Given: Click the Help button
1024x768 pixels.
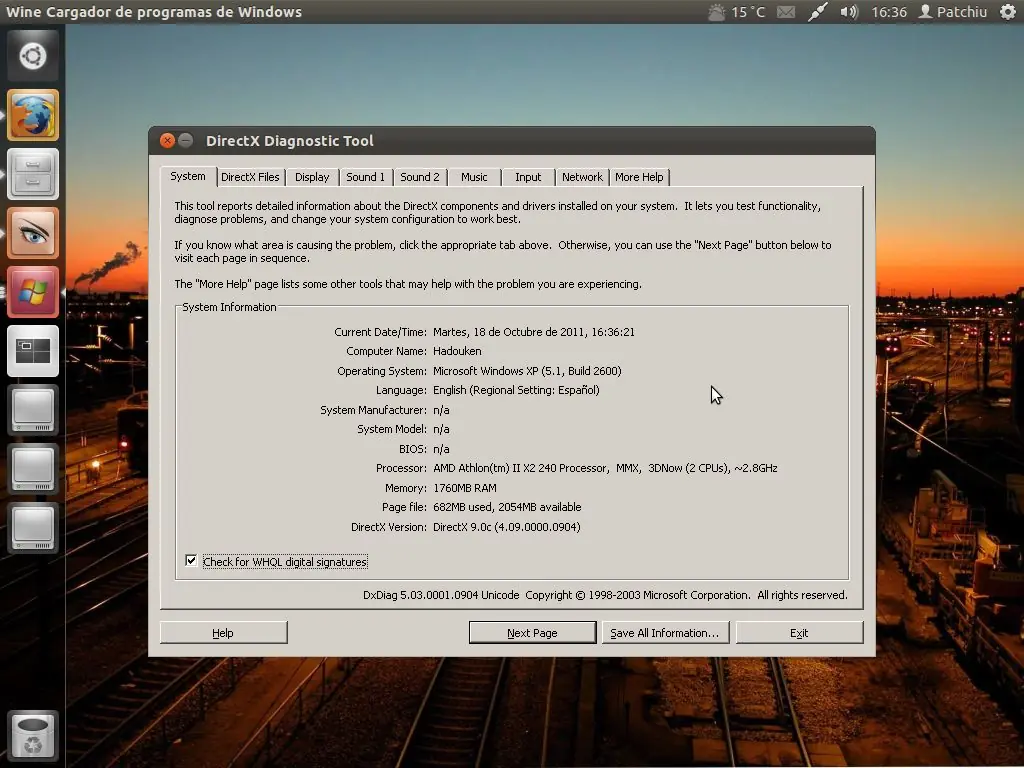Looking at the screenshot, I should (223, 632).
